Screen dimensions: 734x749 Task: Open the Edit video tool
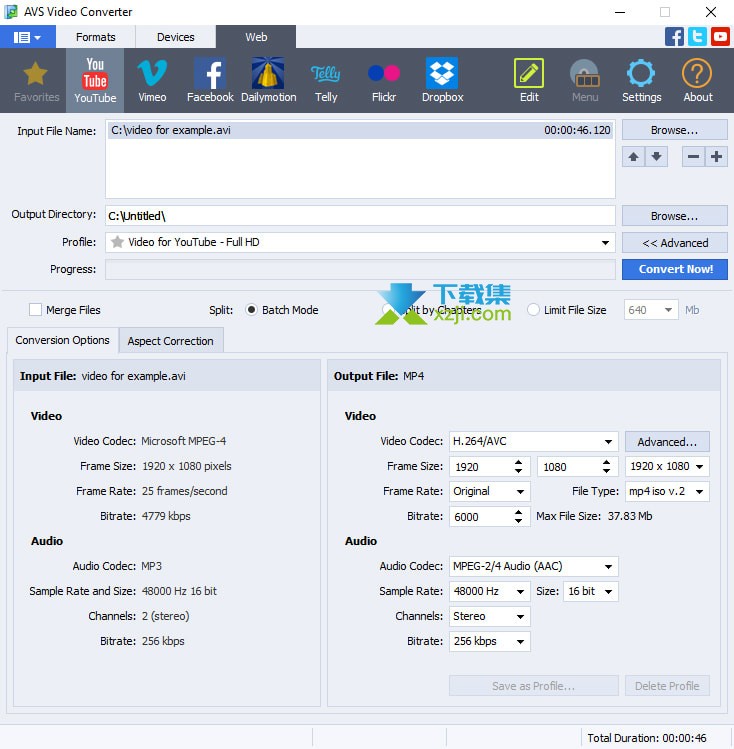(x=529, y=81)
